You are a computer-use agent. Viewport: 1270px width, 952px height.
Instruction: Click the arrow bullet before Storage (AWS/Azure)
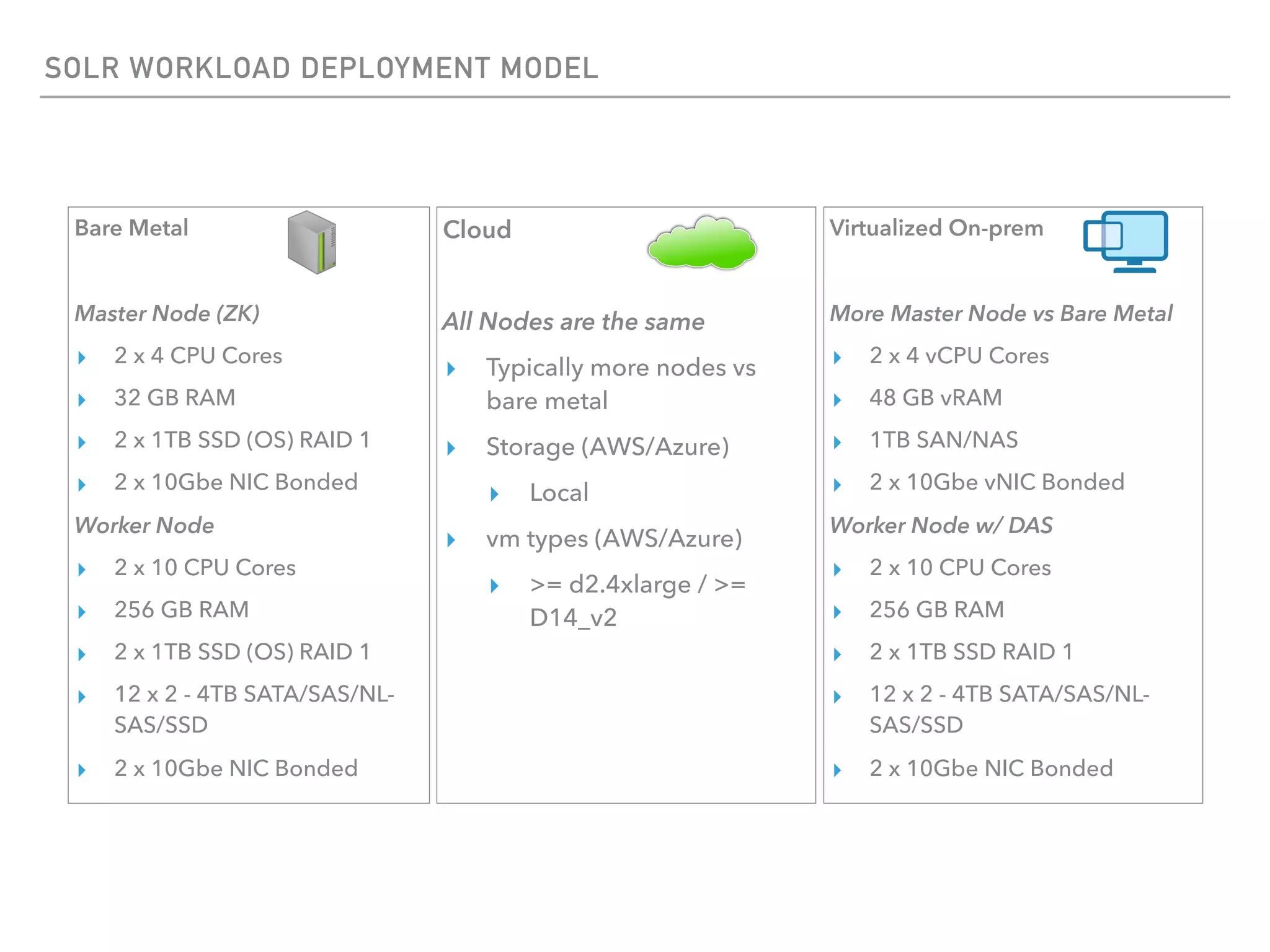pyautogui.click(x=451, y=448)
